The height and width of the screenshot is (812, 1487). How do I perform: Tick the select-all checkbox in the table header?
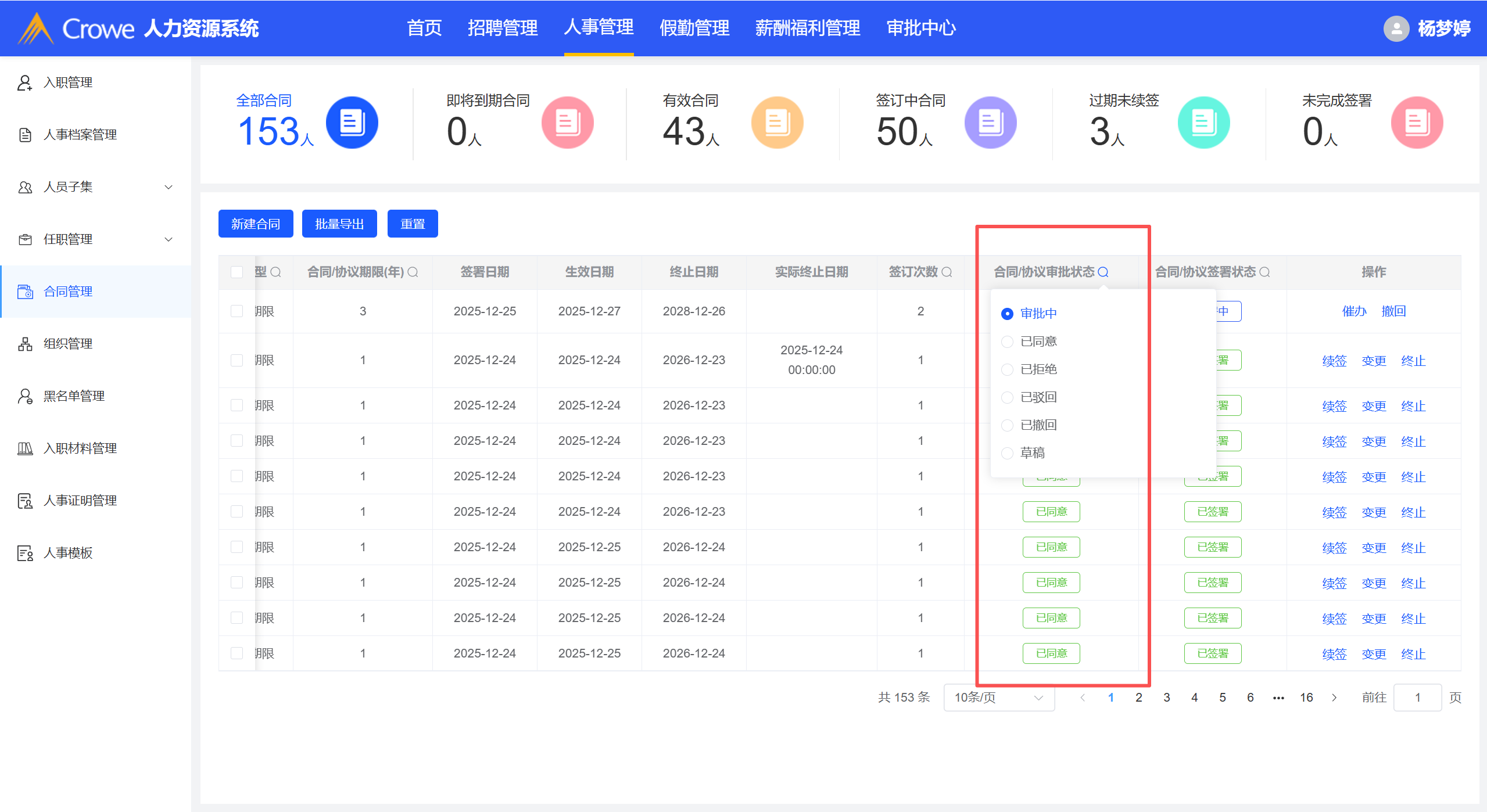click(237, 272)
